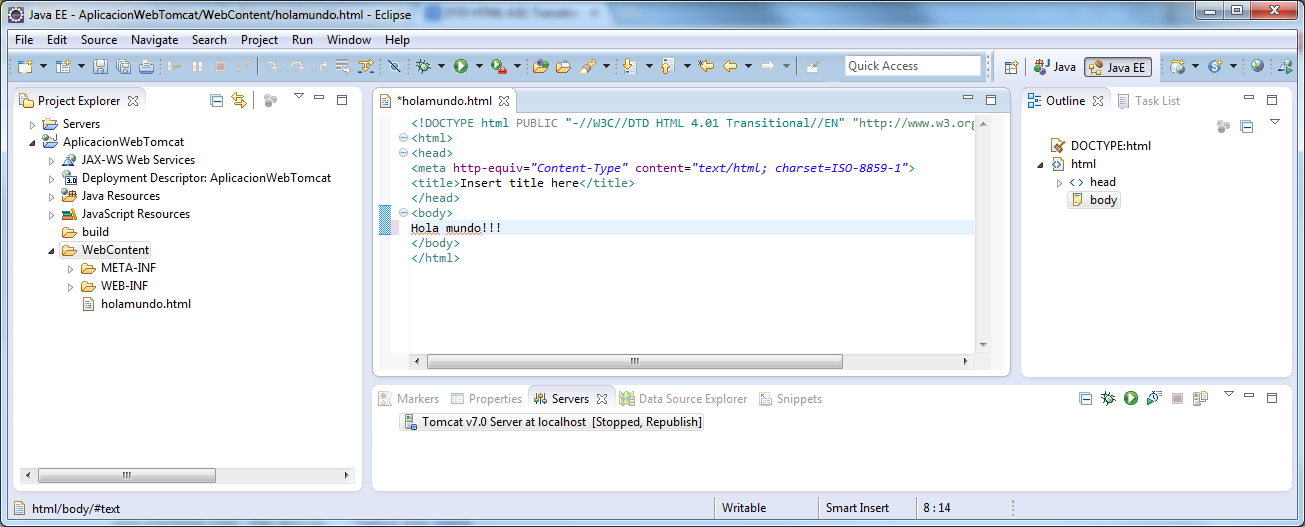Screen dimensions: 1305x527
Task: Start the server from the Servers panel
Action: 1130,398
